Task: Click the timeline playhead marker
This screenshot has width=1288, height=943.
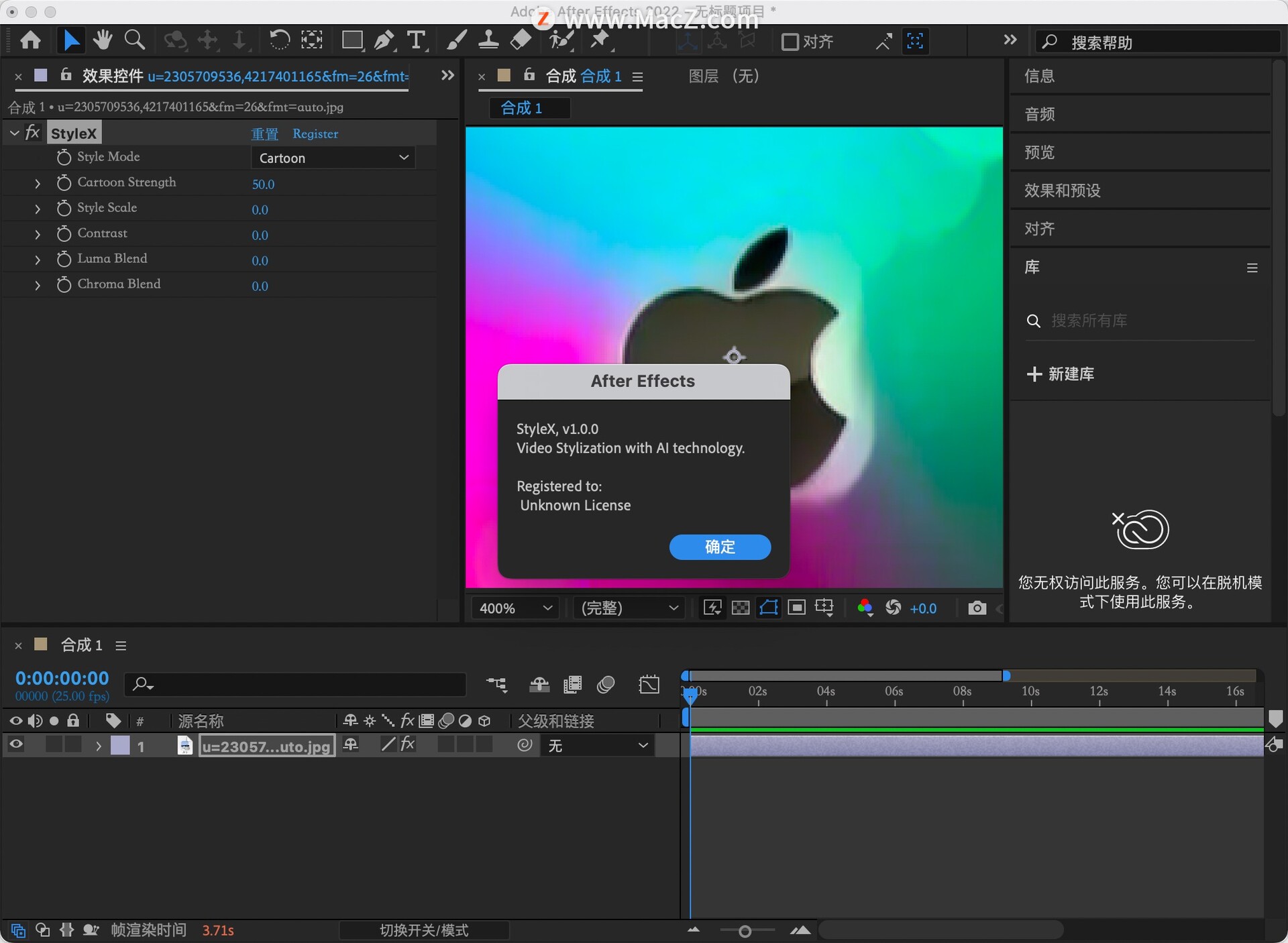Action: 687,692
